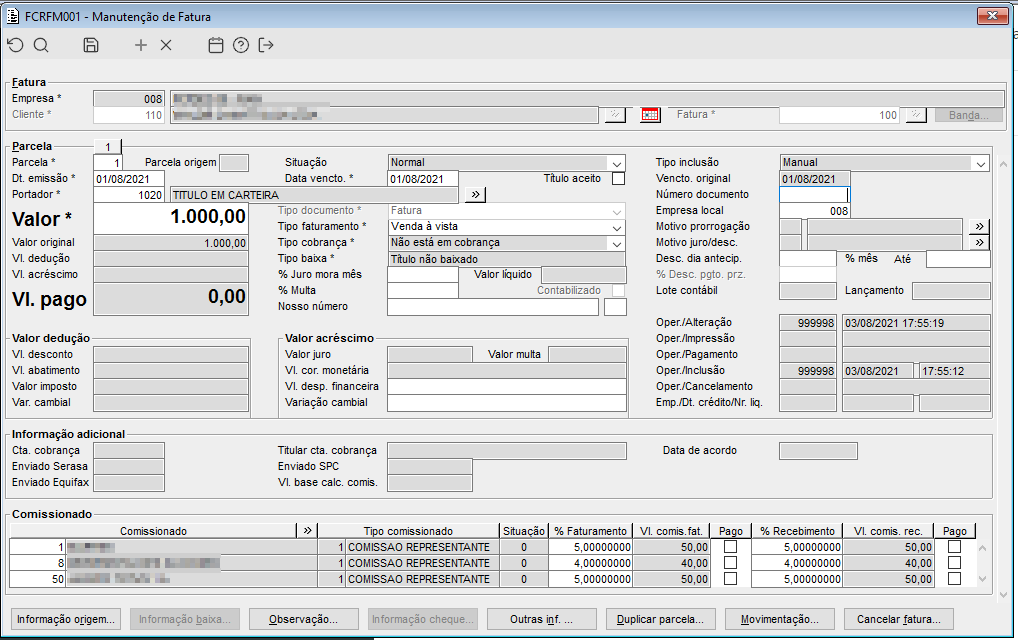Viewport: 1018px width, 640px height.
Task: Open the calendar icon in toolbar
Action: point(215,45)
